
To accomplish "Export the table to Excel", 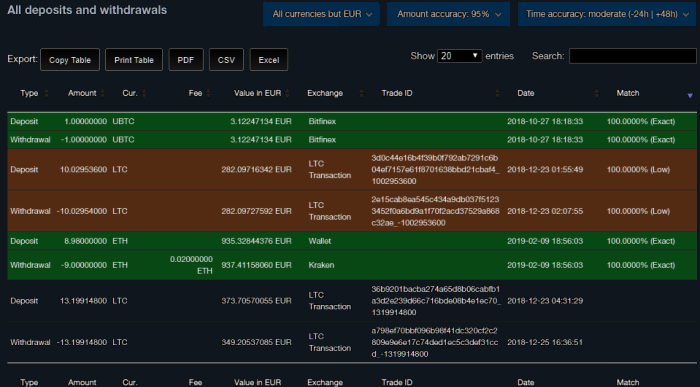I will pos(269,60).
